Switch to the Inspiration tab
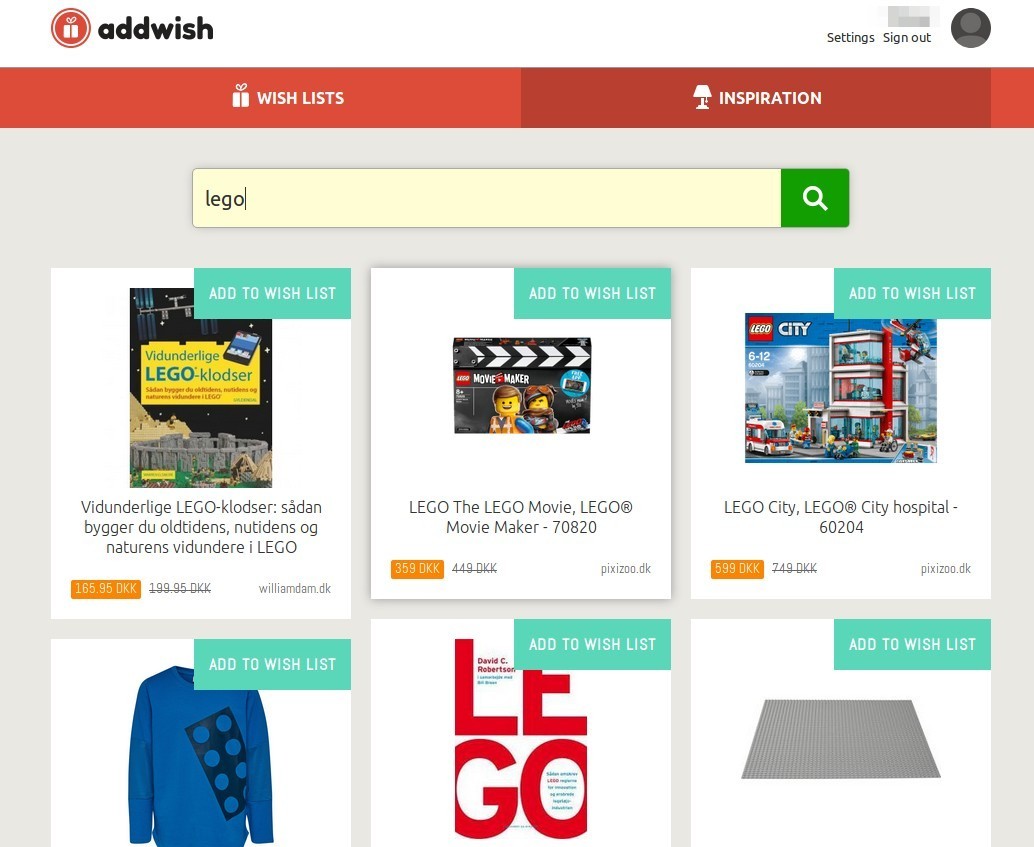This screenshot has width=1034, height=847. [x=756, y=98]
